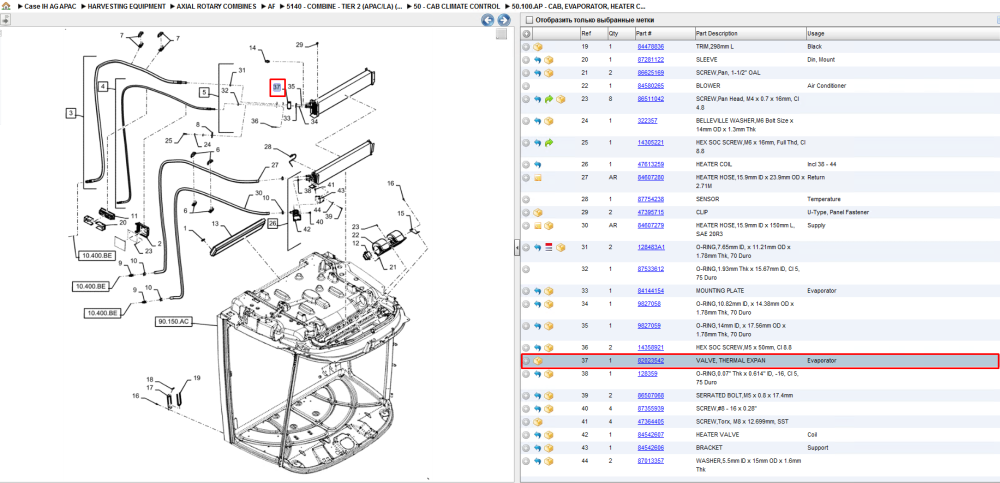Select 'VALVE, THERMAL EXPAN' description text
This screenshot has height=483, width=1000.
pos(730,360)
